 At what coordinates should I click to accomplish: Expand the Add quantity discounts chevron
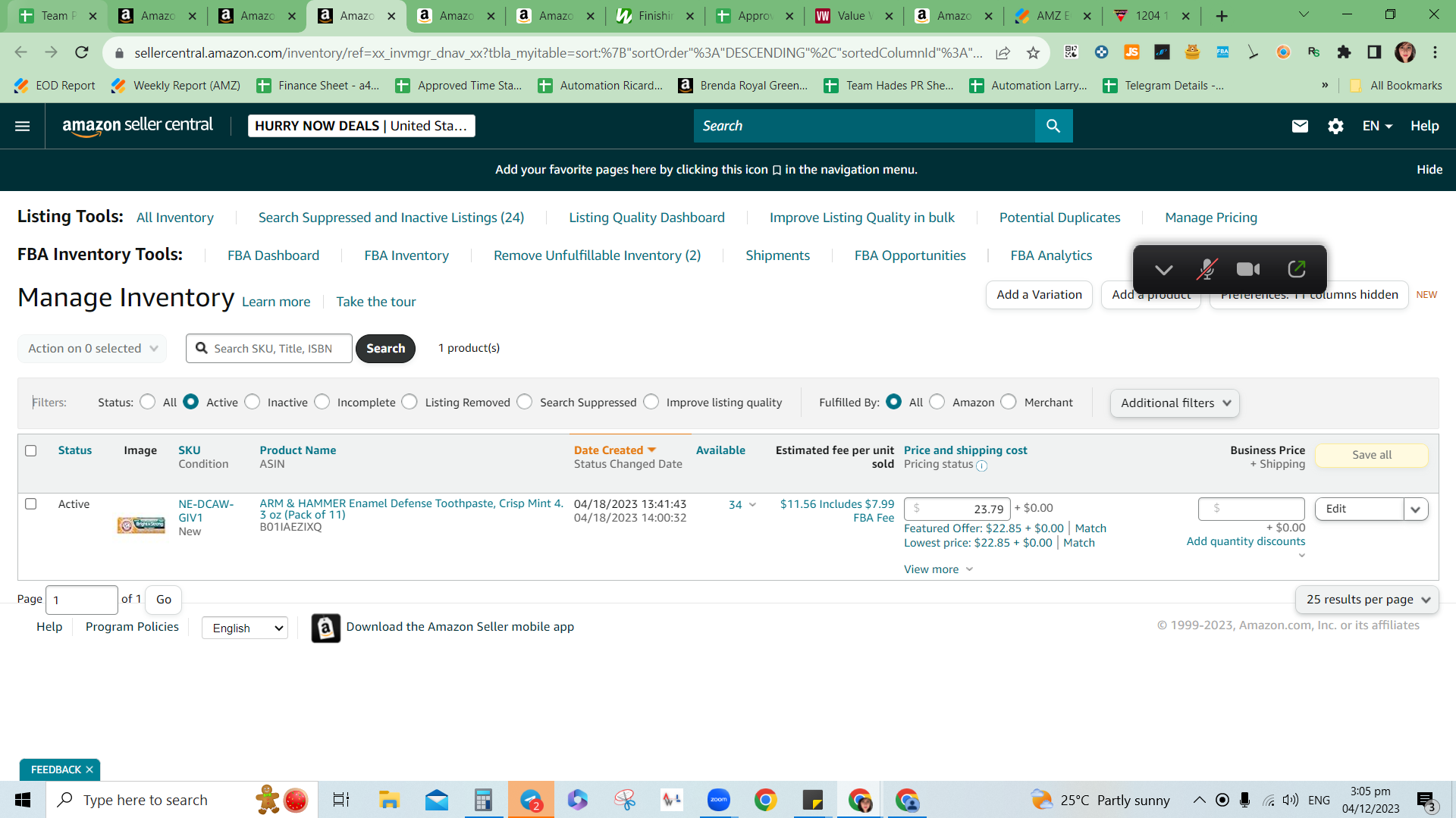coord(1302,556)
